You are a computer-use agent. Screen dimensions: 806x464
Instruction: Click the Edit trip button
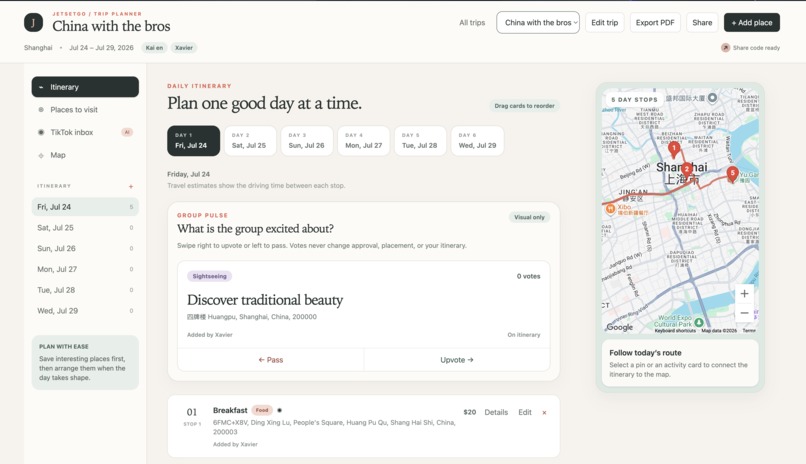604,23
